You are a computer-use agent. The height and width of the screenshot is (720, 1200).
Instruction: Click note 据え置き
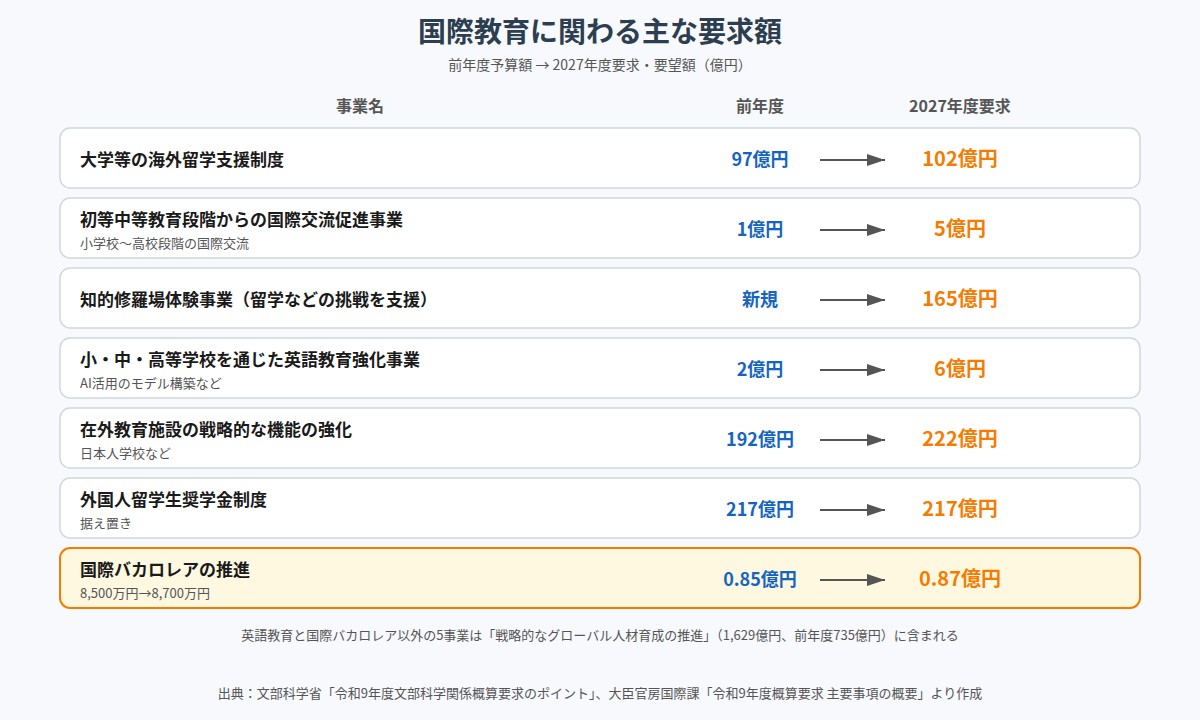[x=105, y=523]
